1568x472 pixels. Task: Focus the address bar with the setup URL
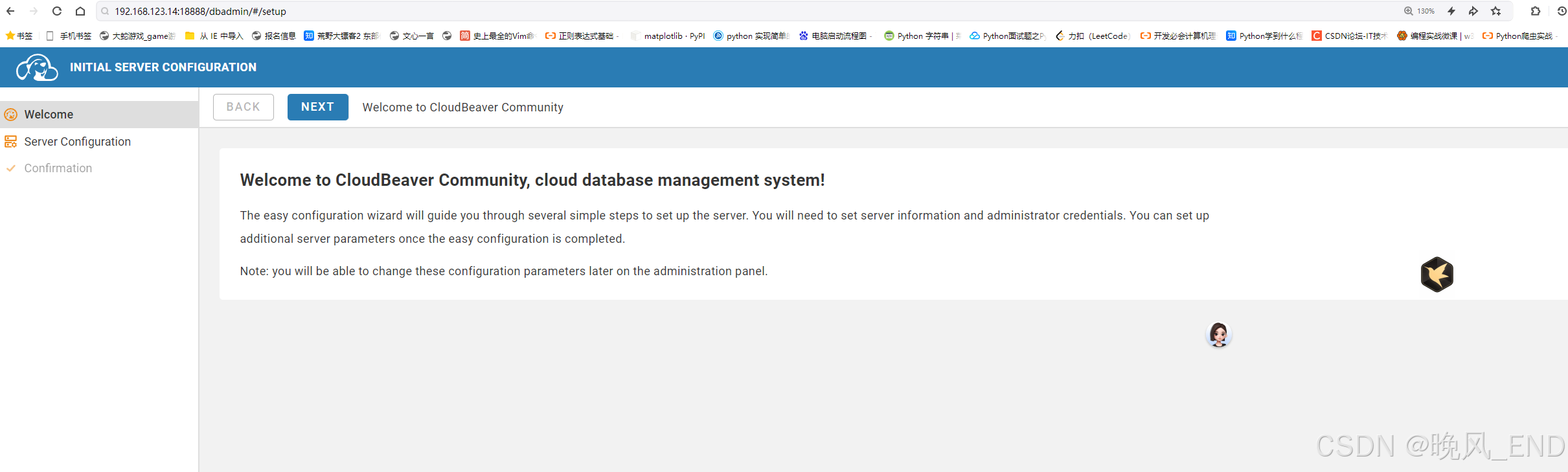(745, 11)
